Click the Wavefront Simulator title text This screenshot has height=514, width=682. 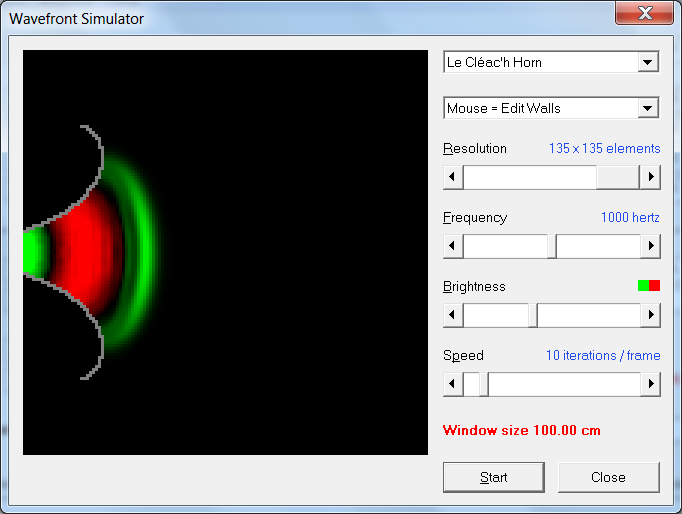(77, 19)
